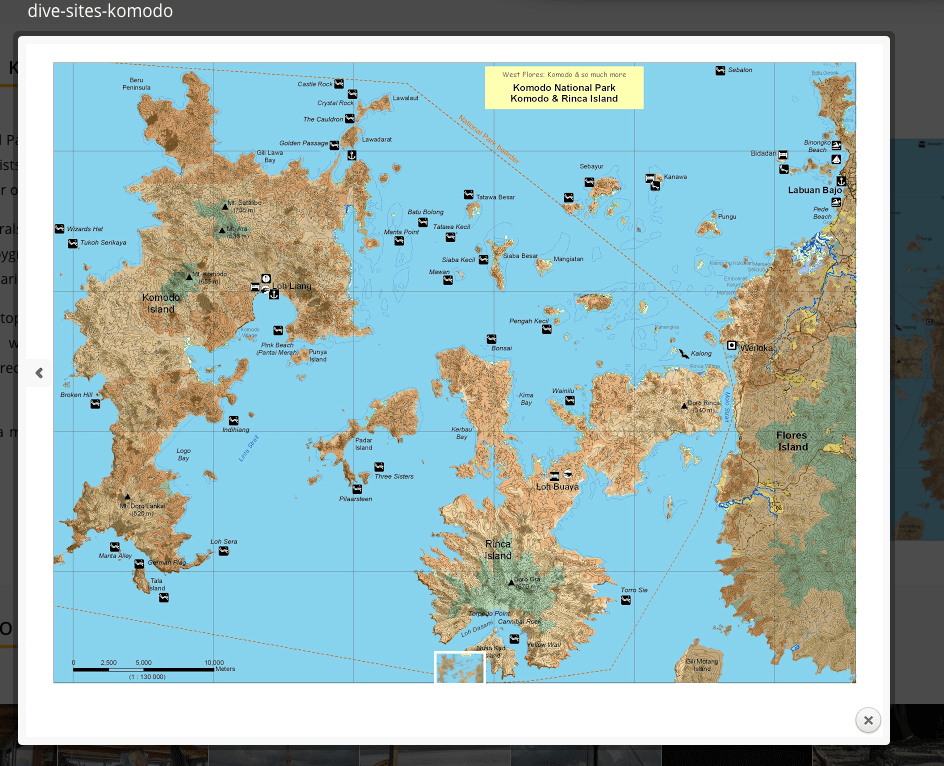944x766 pixels.
Task: Click the Werloka village marker icon
Action: tap(732, 345)
